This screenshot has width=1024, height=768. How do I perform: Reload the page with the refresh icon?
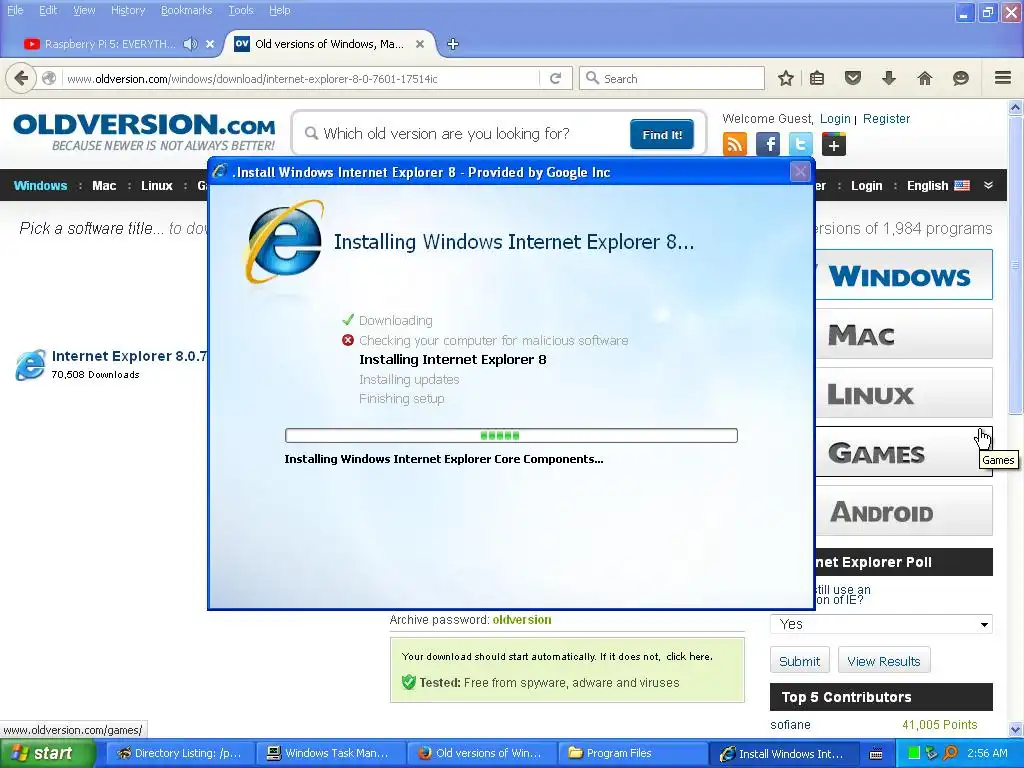[556, 78]
